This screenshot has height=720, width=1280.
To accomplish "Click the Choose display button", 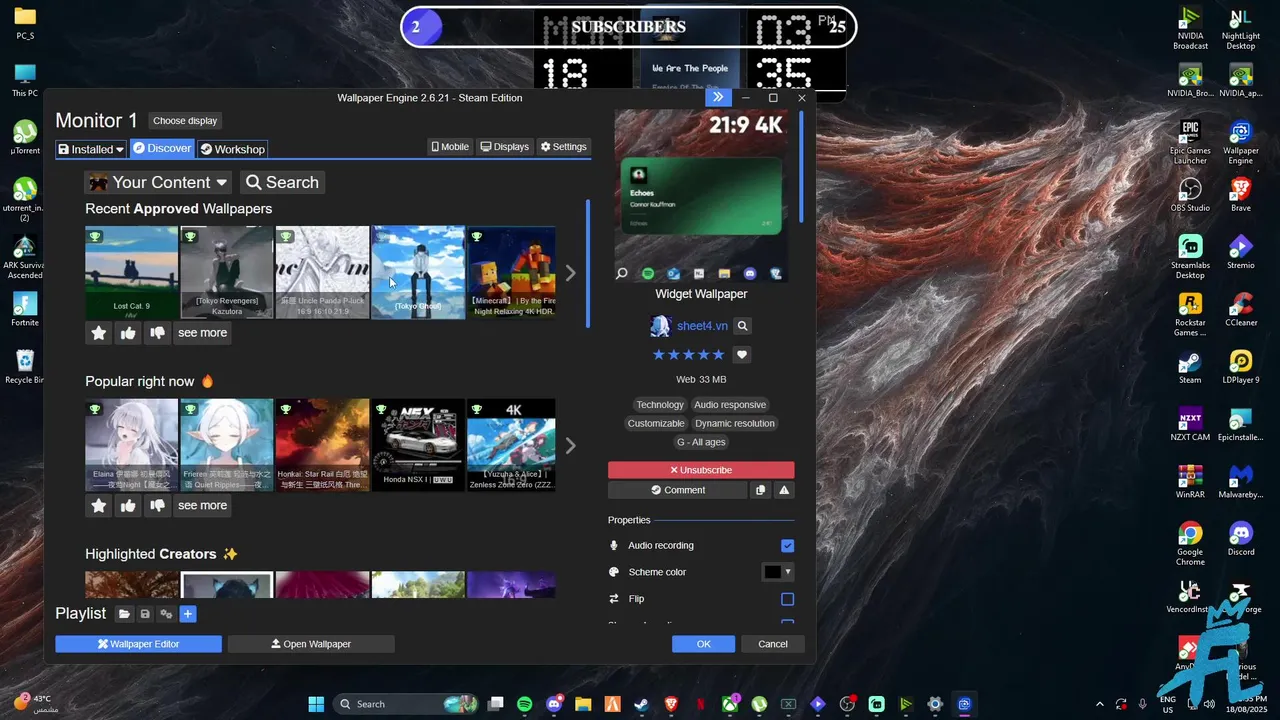I will click(x=185, y=121).
